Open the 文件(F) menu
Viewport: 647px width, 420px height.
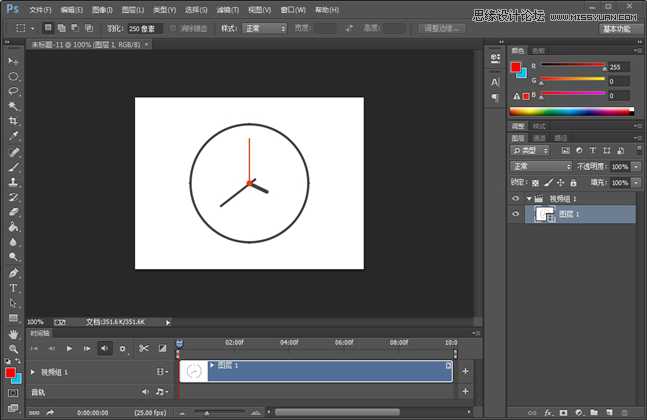click(x=40, y=10)
